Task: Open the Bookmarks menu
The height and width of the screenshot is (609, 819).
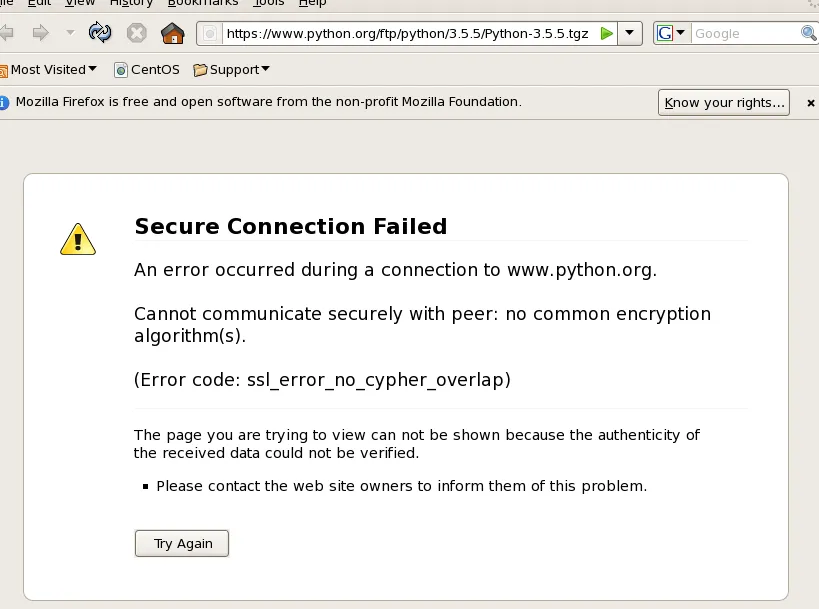Action: [x=203, y=3]
